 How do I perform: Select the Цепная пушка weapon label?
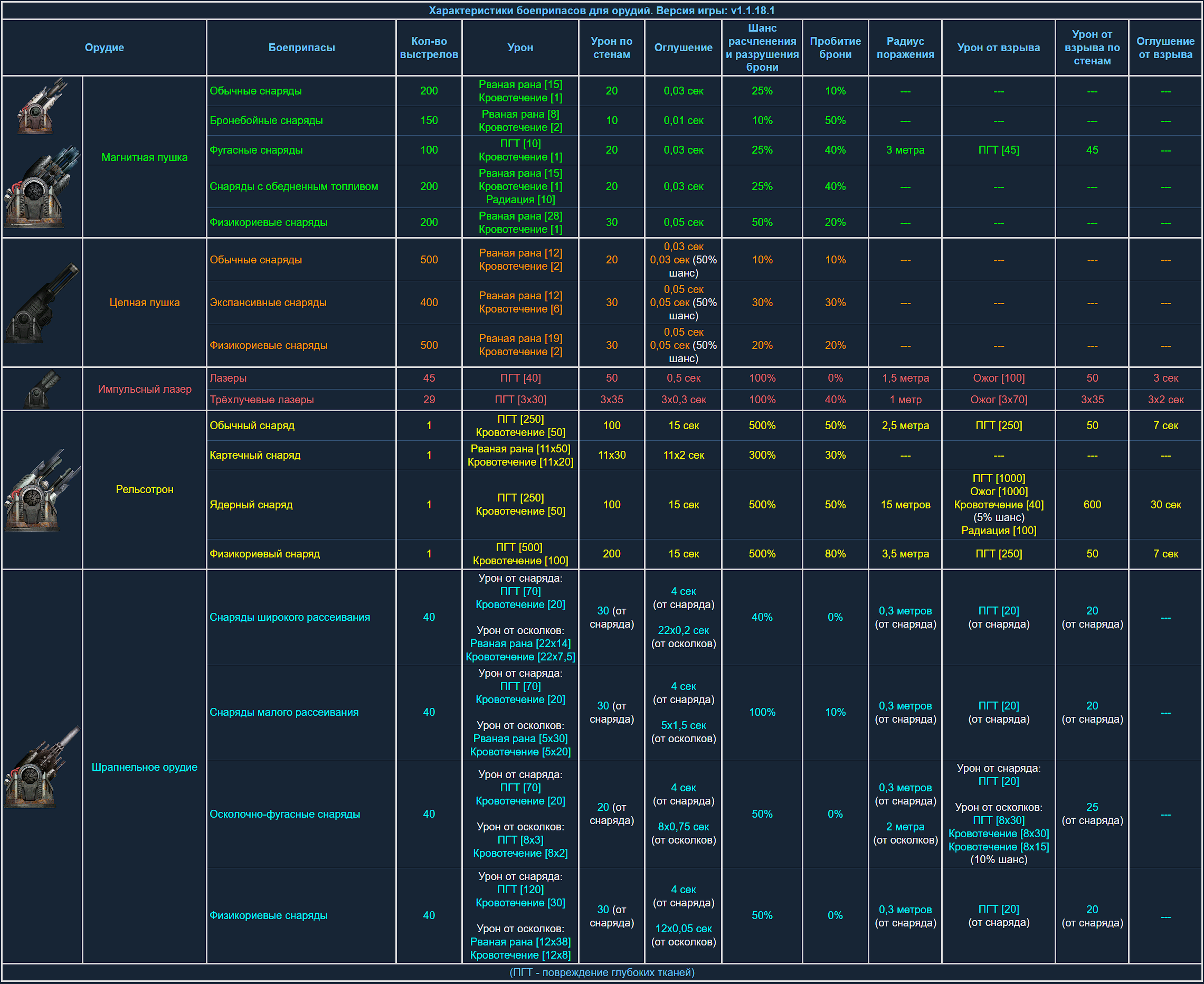[144, 302]
